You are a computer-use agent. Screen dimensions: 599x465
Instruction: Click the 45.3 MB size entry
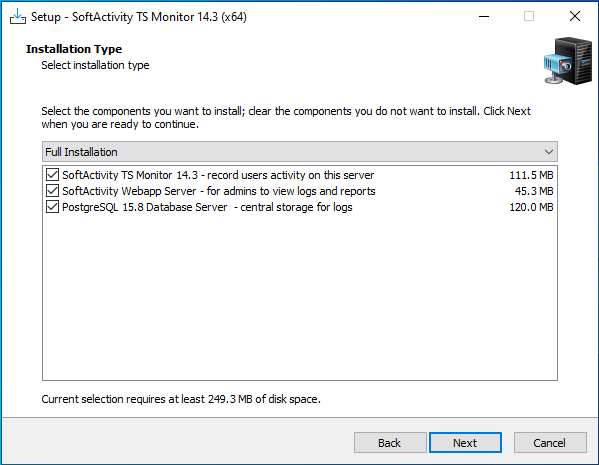pos(534,191)
